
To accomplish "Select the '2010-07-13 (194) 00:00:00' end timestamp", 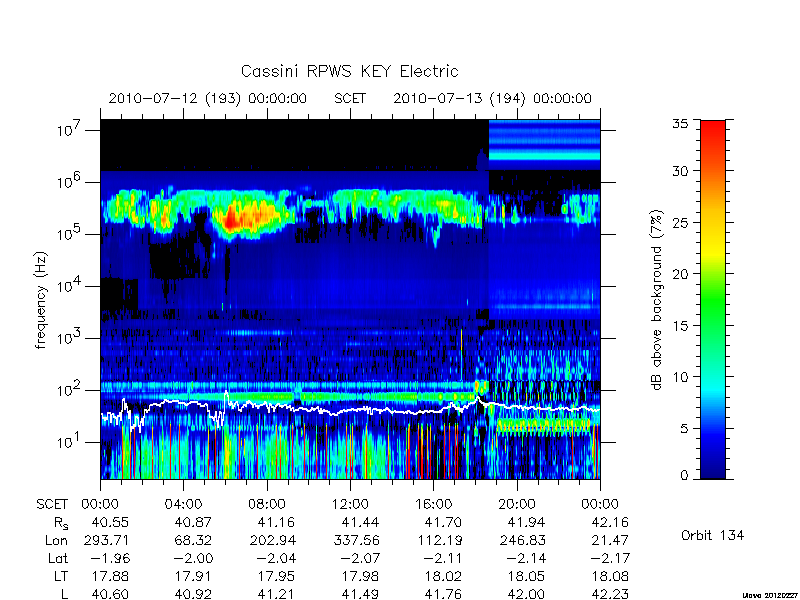I will coord(492,98).
